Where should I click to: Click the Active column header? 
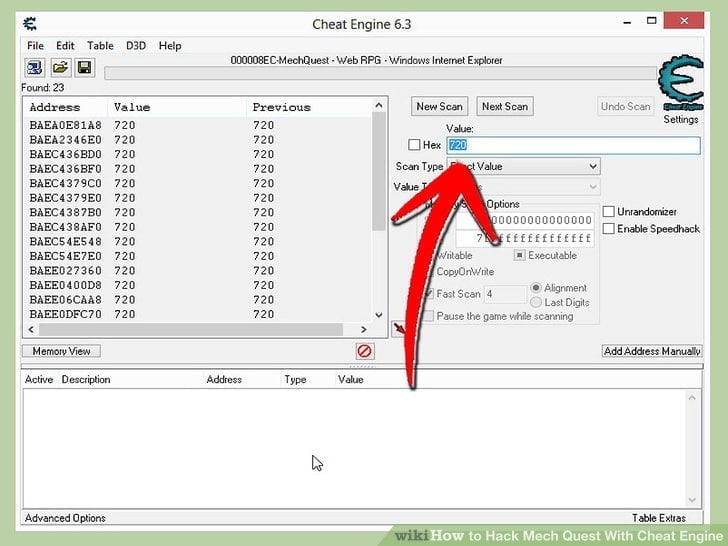coord(39,379)
